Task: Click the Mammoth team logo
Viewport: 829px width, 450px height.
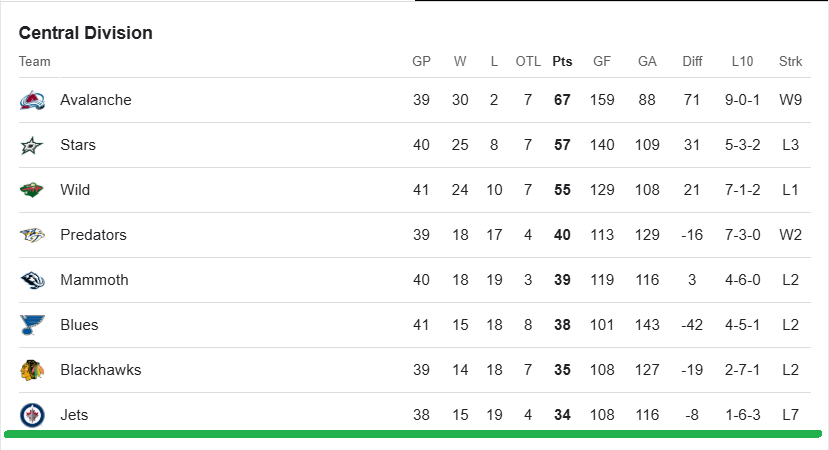Action: 32,280
